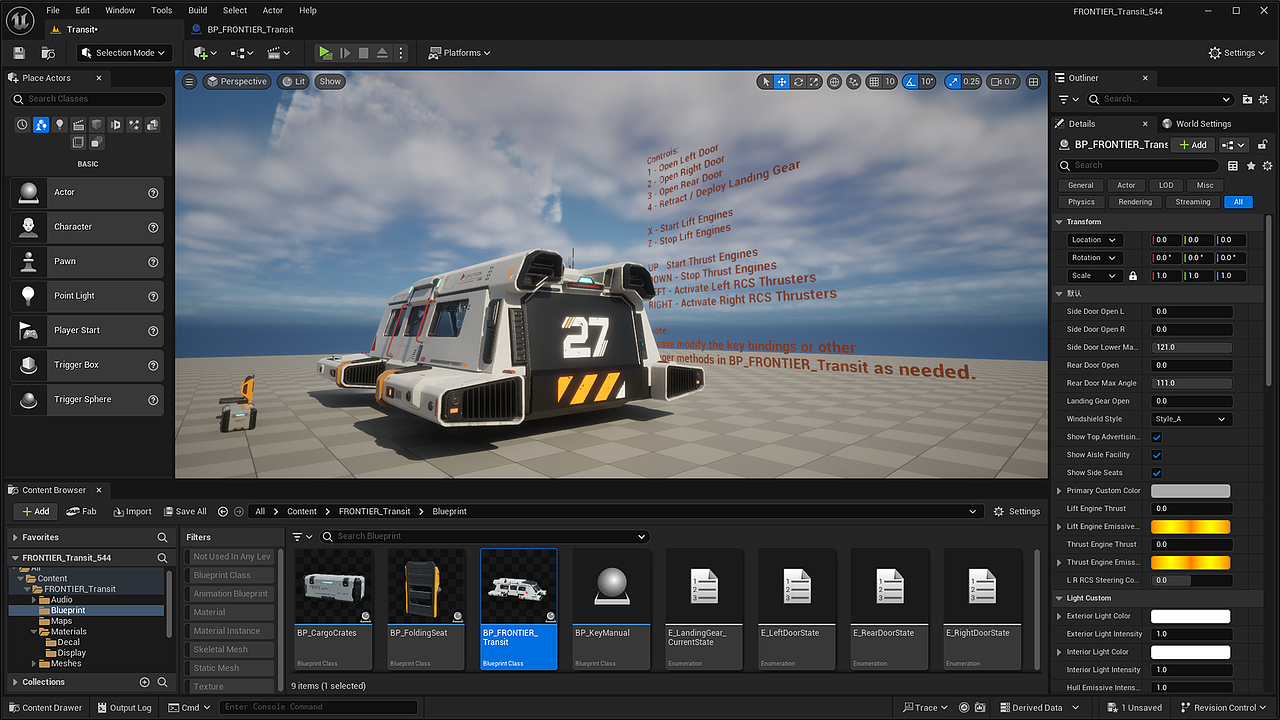Screen dimensions: 1280x720
Task: Switch to the BP_FRONTIER_Transit editor tab
Action: click(x=243, y=29)
